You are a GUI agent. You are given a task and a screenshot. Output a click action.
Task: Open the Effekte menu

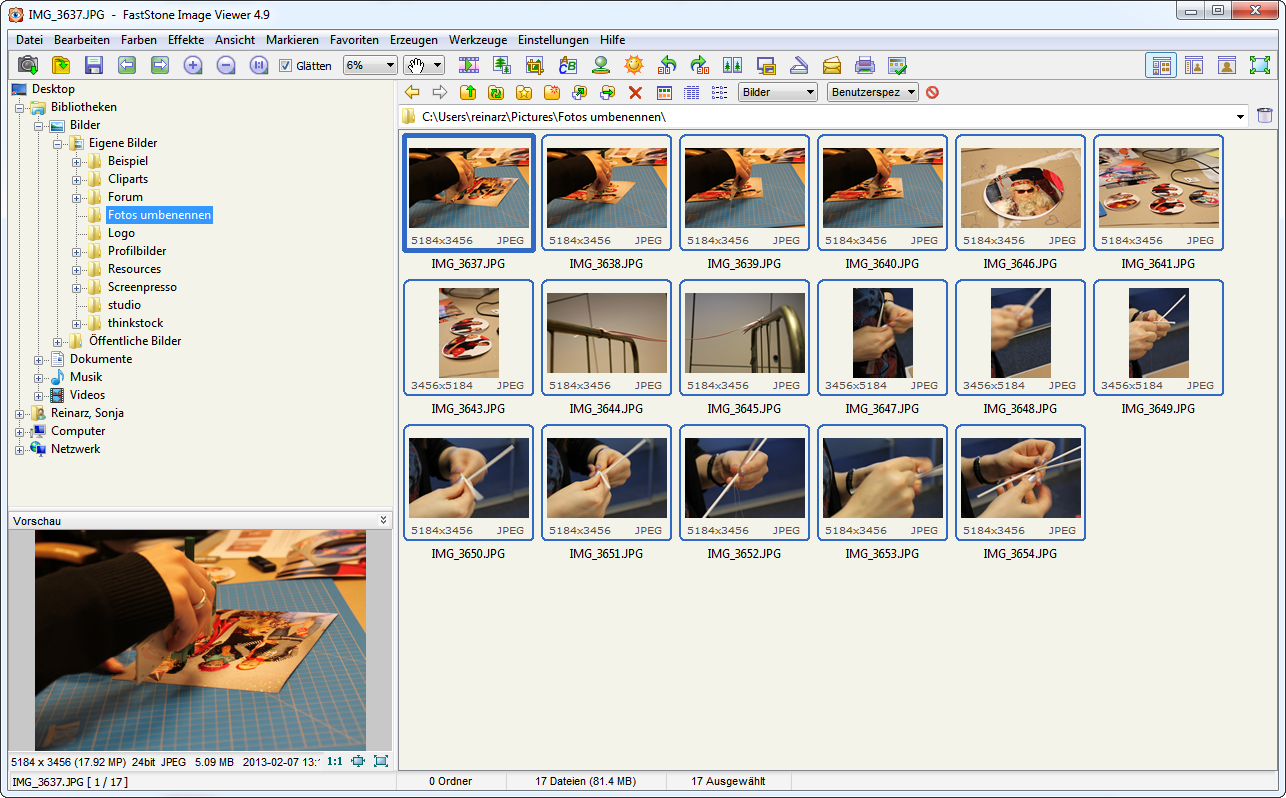click(x=186, y=40)
